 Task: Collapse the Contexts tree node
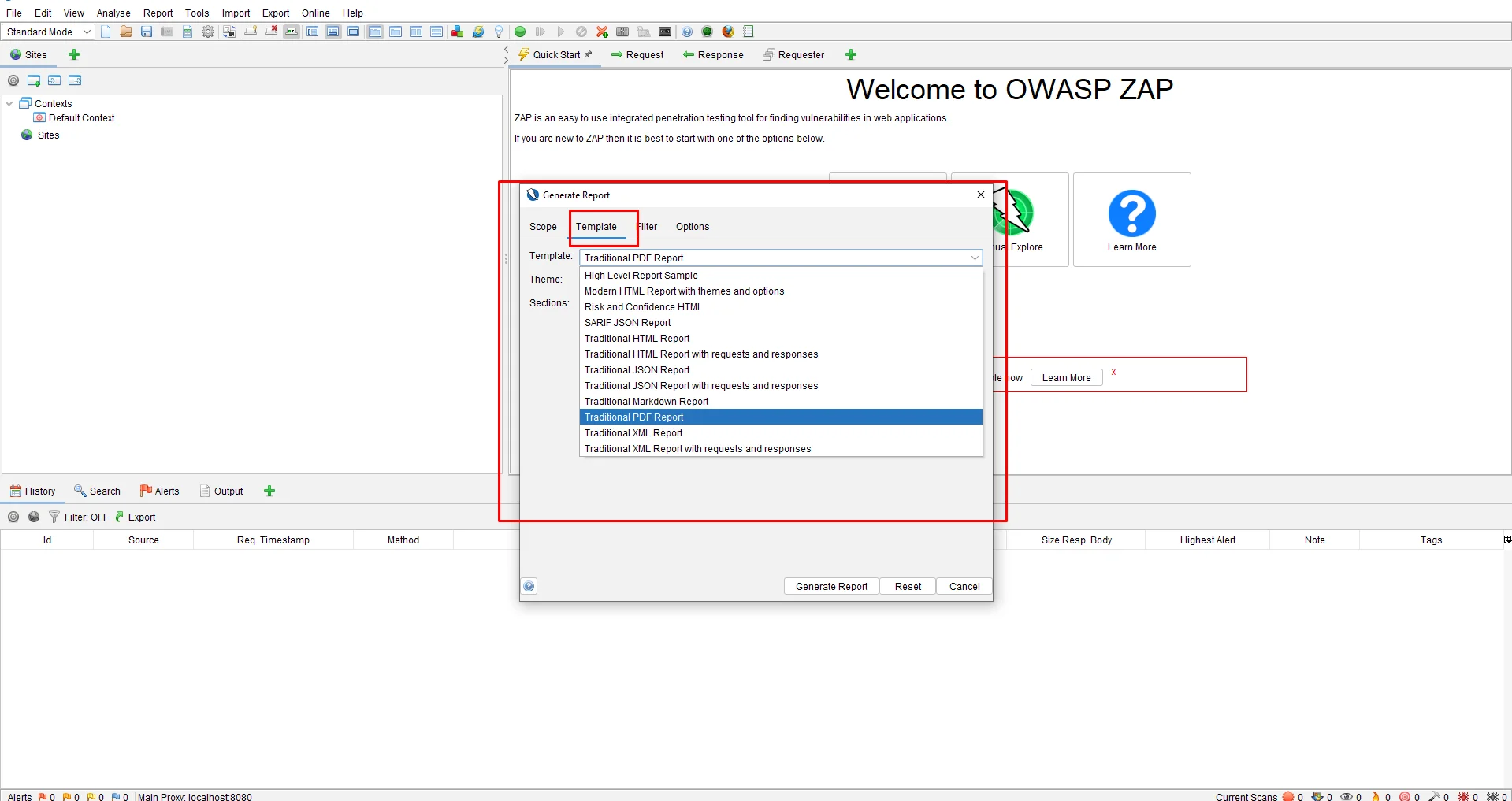point(9,103)
